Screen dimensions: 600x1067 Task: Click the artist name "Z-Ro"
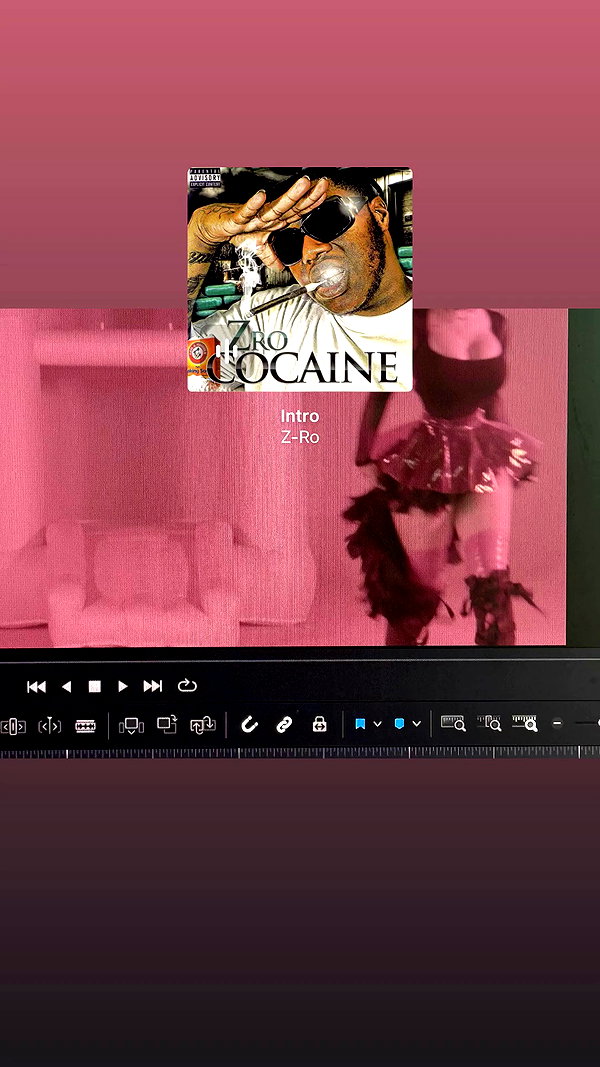[x=300, y=438]
